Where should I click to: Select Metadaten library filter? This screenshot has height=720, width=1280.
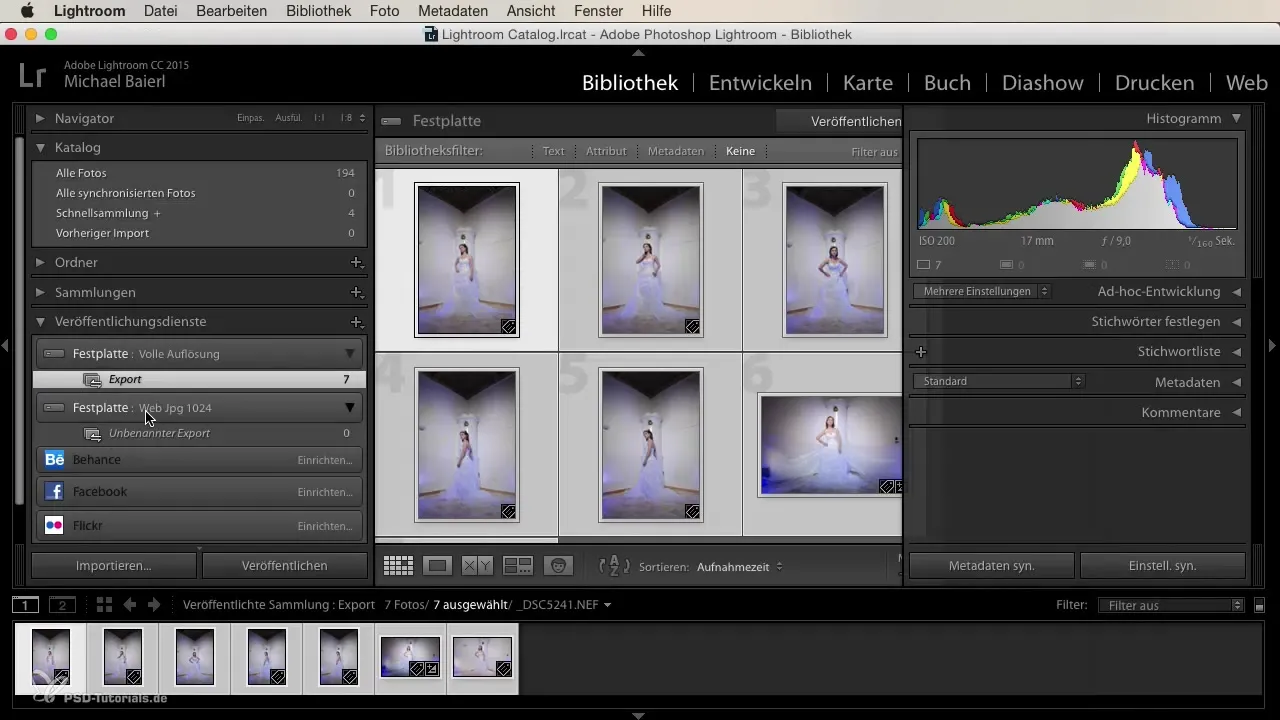pos(676,151)
